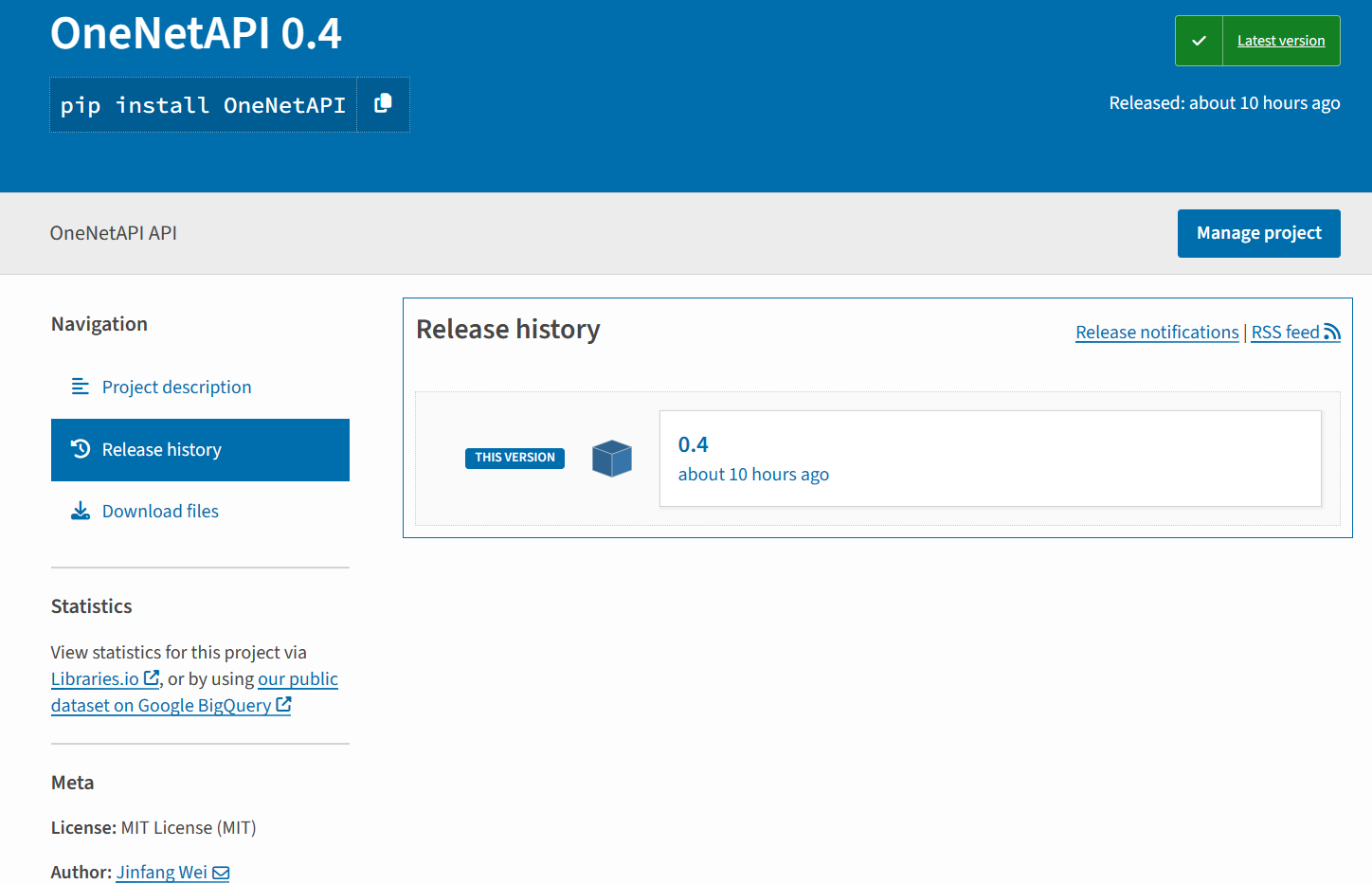The width and height of the screenshot is (1372, 884).
Task: Click the Project description lines icon
Action: (81, 387)
